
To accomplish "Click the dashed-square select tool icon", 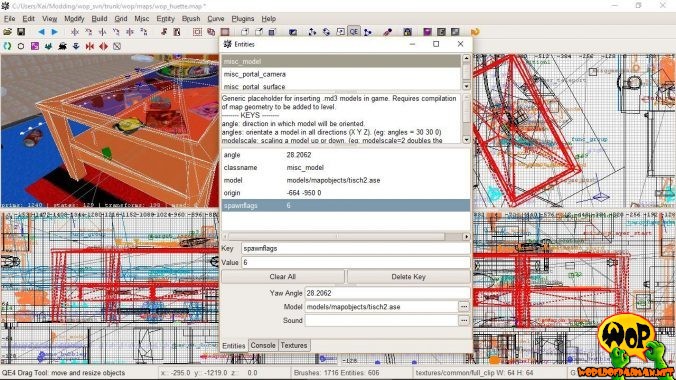I will pos(197,32).
